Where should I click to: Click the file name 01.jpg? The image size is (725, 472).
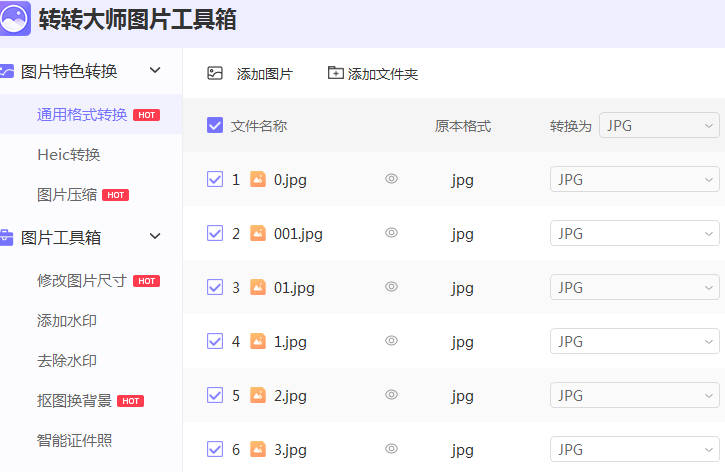point(294,288)
